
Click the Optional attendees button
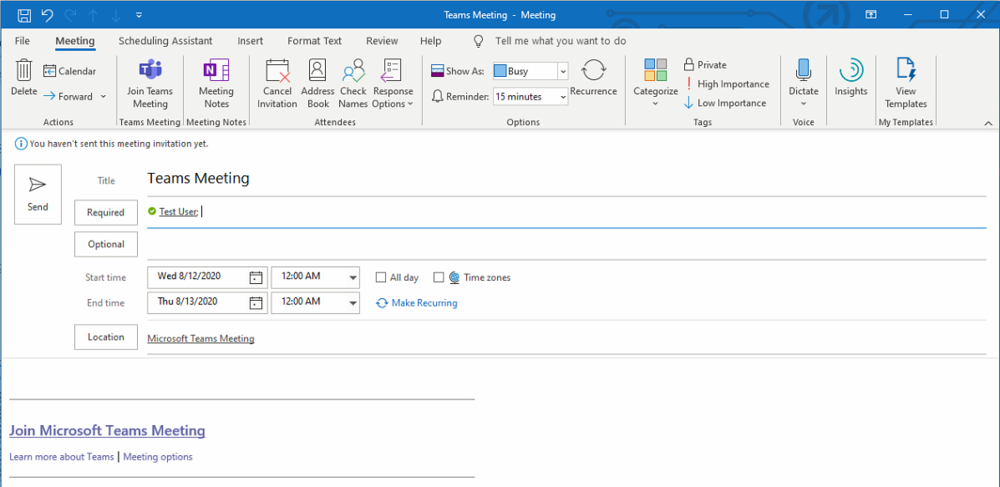(x=106, y=244)
